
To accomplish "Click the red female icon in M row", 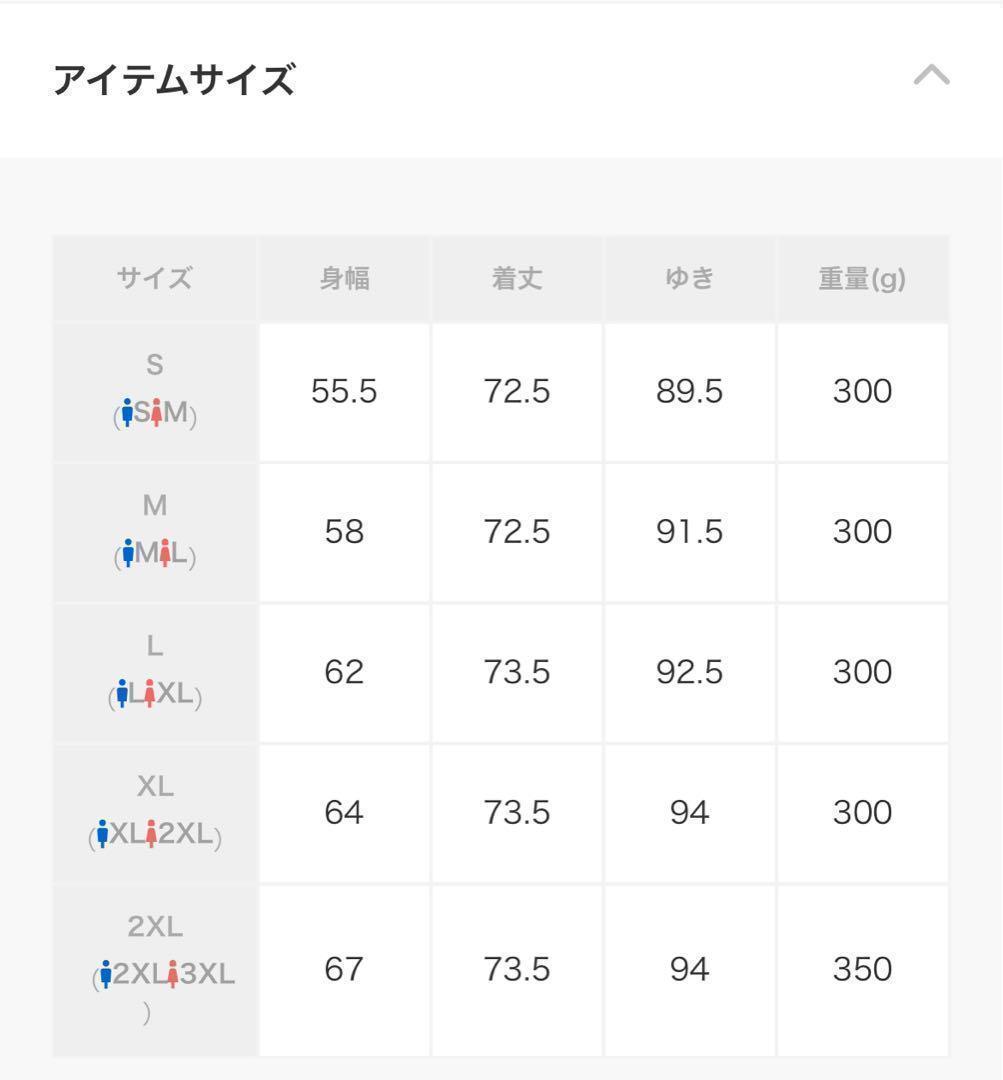I will [x=163, y=553].
